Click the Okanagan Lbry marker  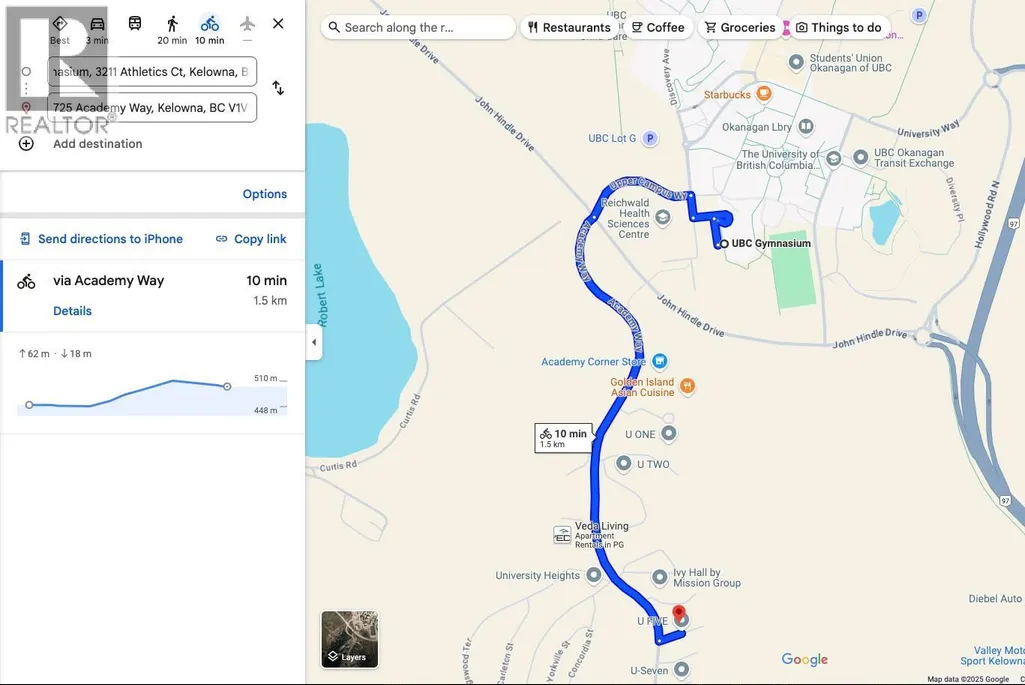point(806,126)
